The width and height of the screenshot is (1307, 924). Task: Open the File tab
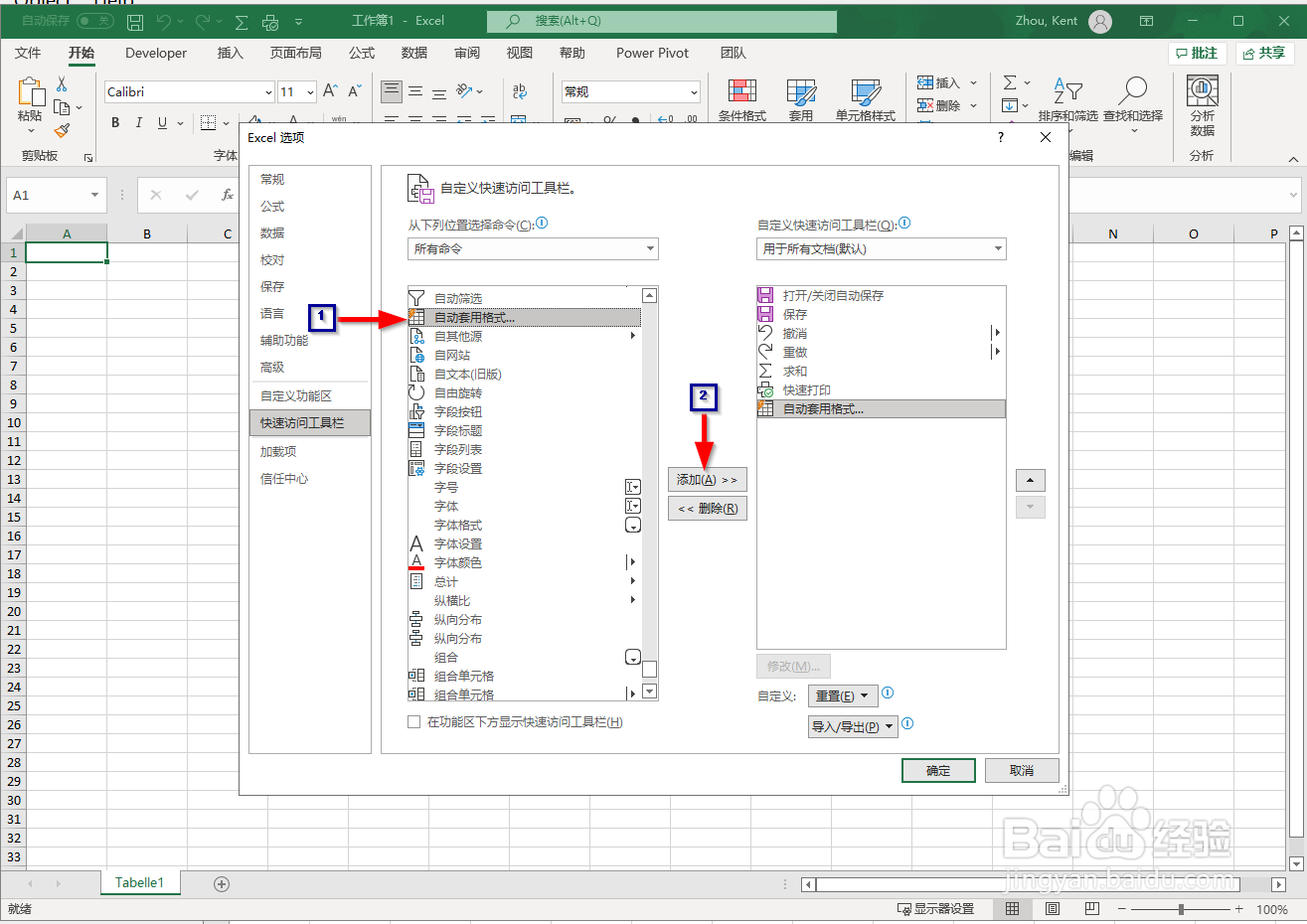pyautogui.click(x=28, y=53)
